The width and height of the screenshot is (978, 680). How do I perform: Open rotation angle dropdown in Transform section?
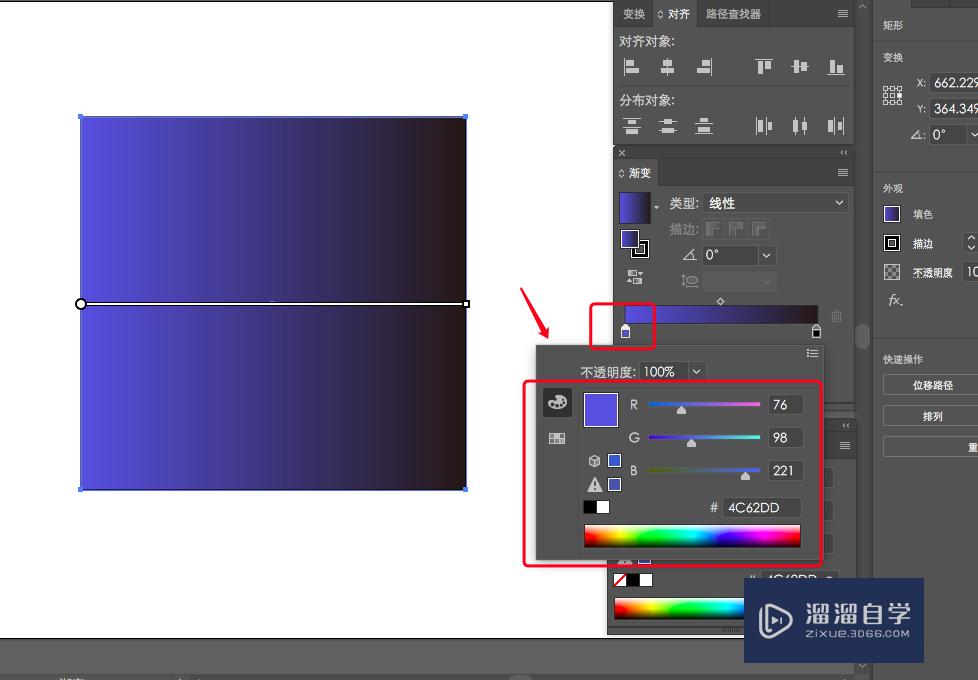[x=972, y=134]
